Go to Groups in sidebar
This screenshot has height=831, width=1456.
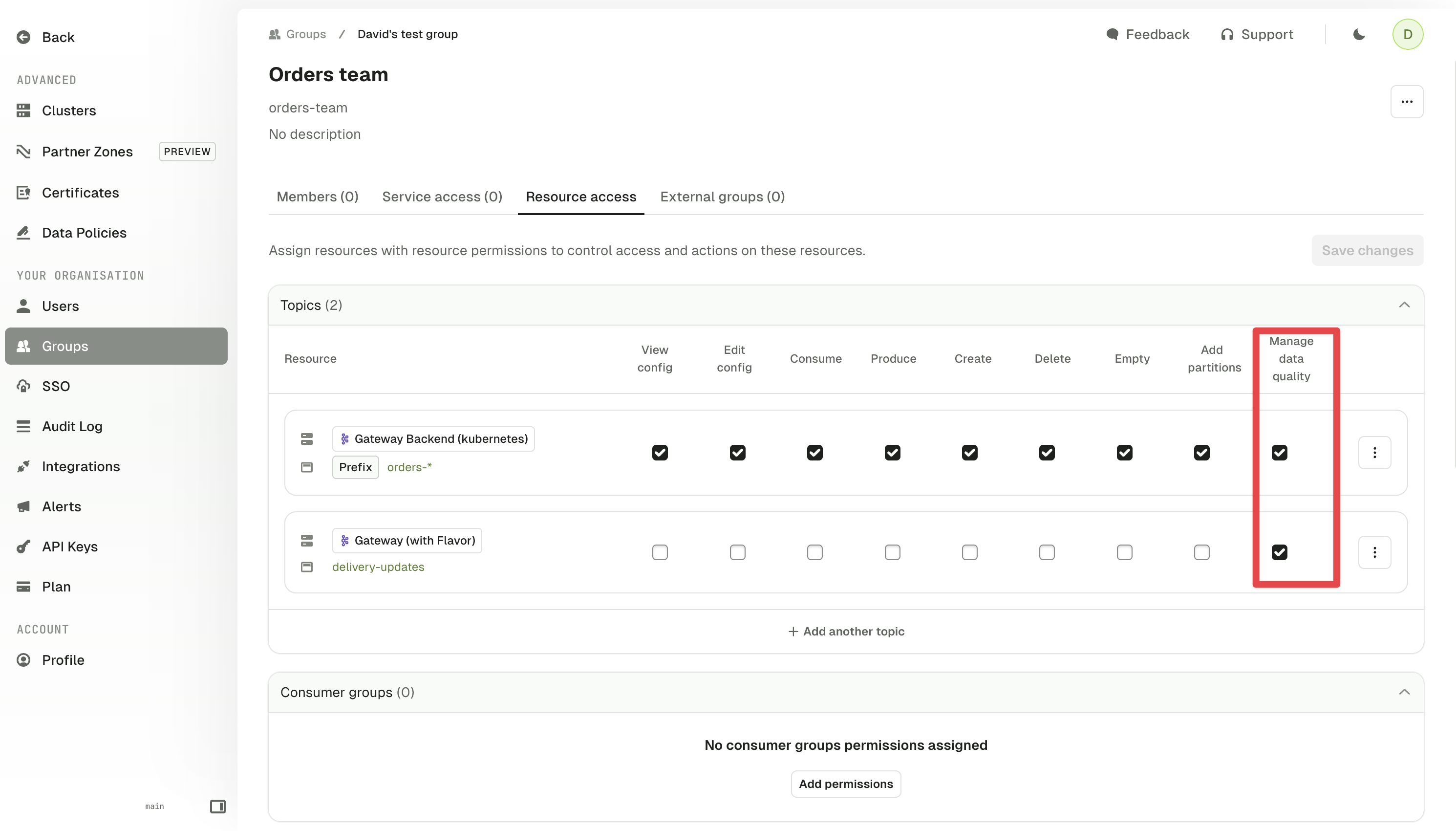coord(116,346)
